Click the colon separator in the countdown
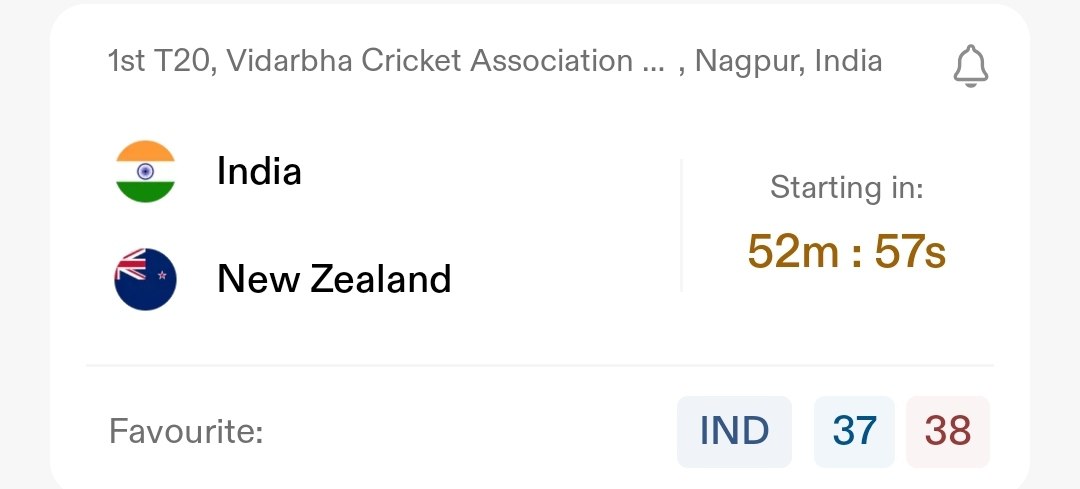1080x489 pixels. pyautogui.click(x=854, y=254)
